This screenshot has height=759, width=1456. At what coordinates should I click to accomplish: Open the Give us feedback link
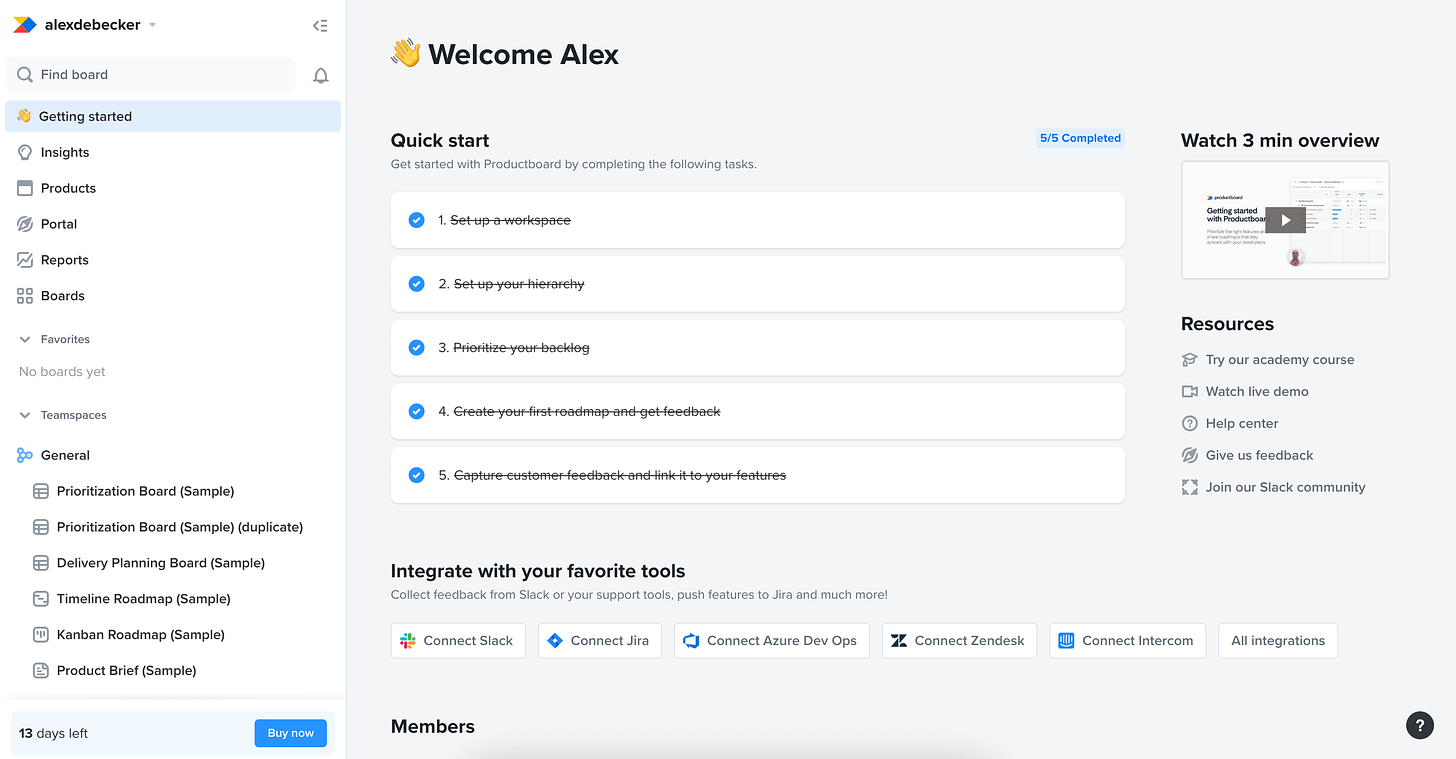coord(1260,456)
